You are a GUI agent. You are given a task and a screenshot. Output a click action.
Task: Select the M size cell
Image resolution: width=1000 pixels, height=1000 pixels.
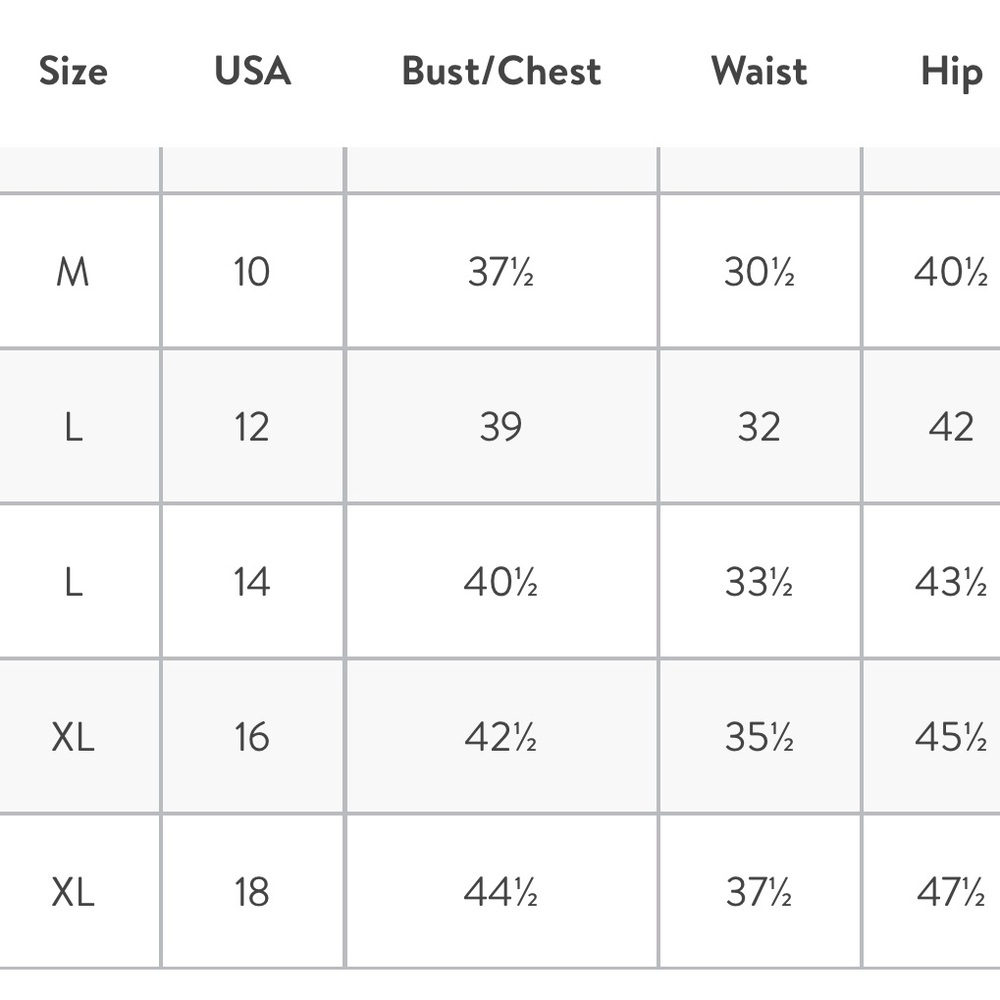(x=73, y=272)
